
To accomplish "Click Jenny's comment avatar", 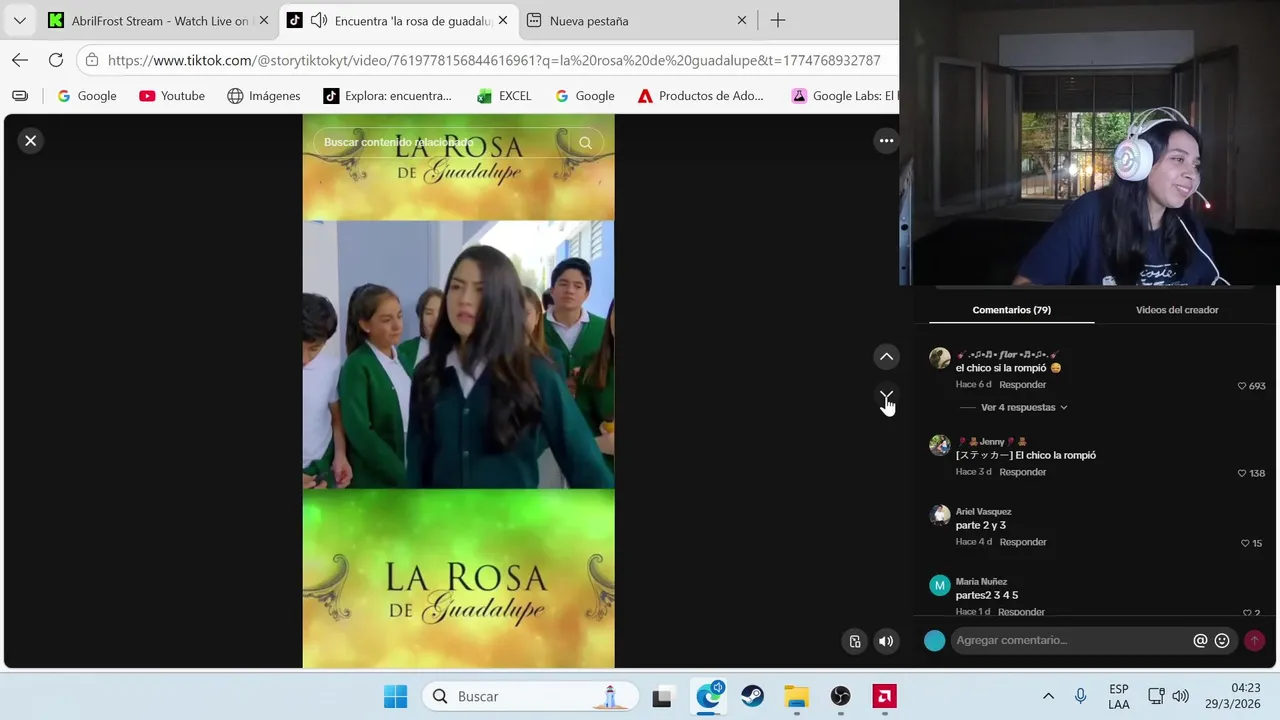I will click(939, 445).
